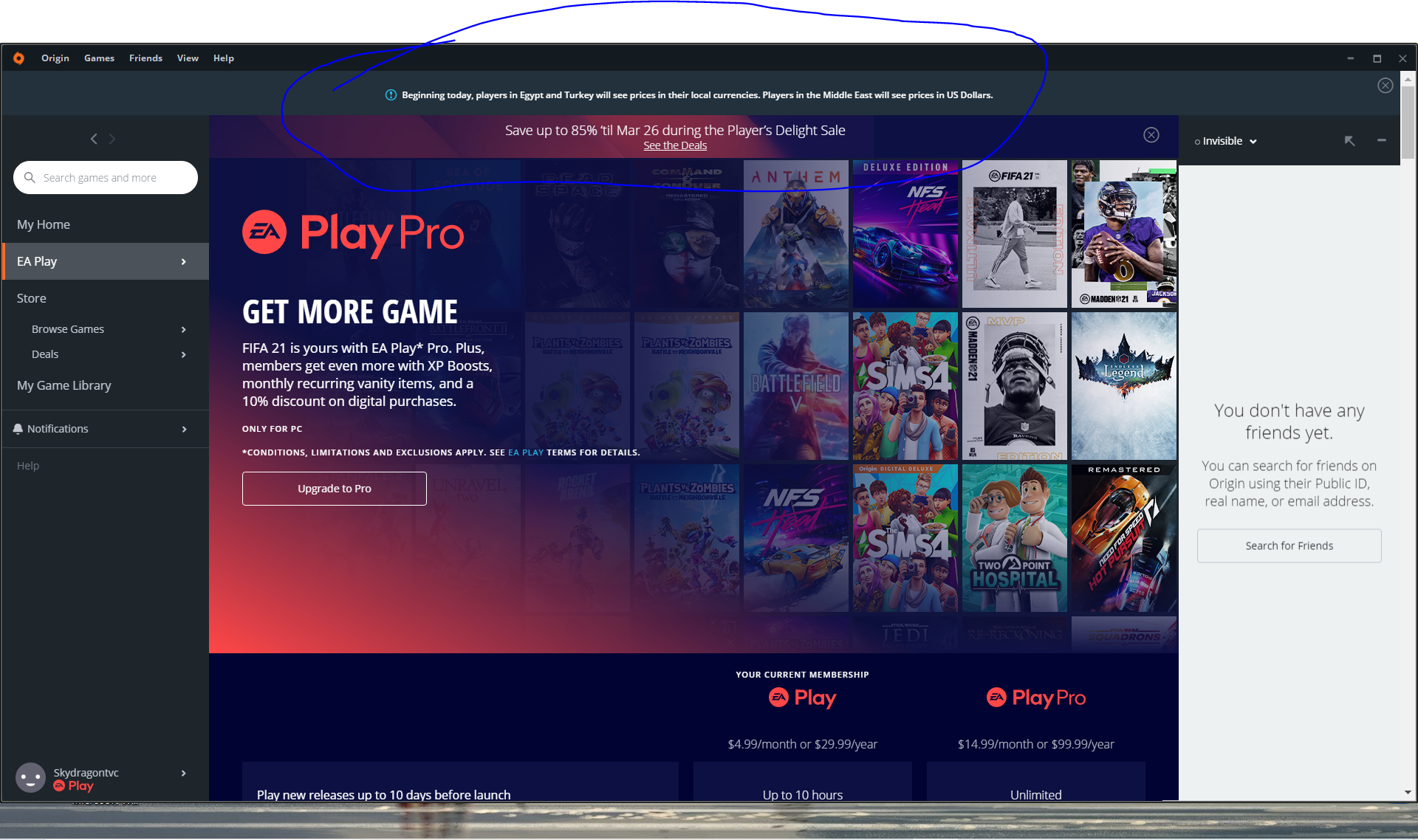Viewport: 1418px width, 840px height.
Task: Select the Endless Legend cover
Action: pyautogui.click(x=1124, y=386)
